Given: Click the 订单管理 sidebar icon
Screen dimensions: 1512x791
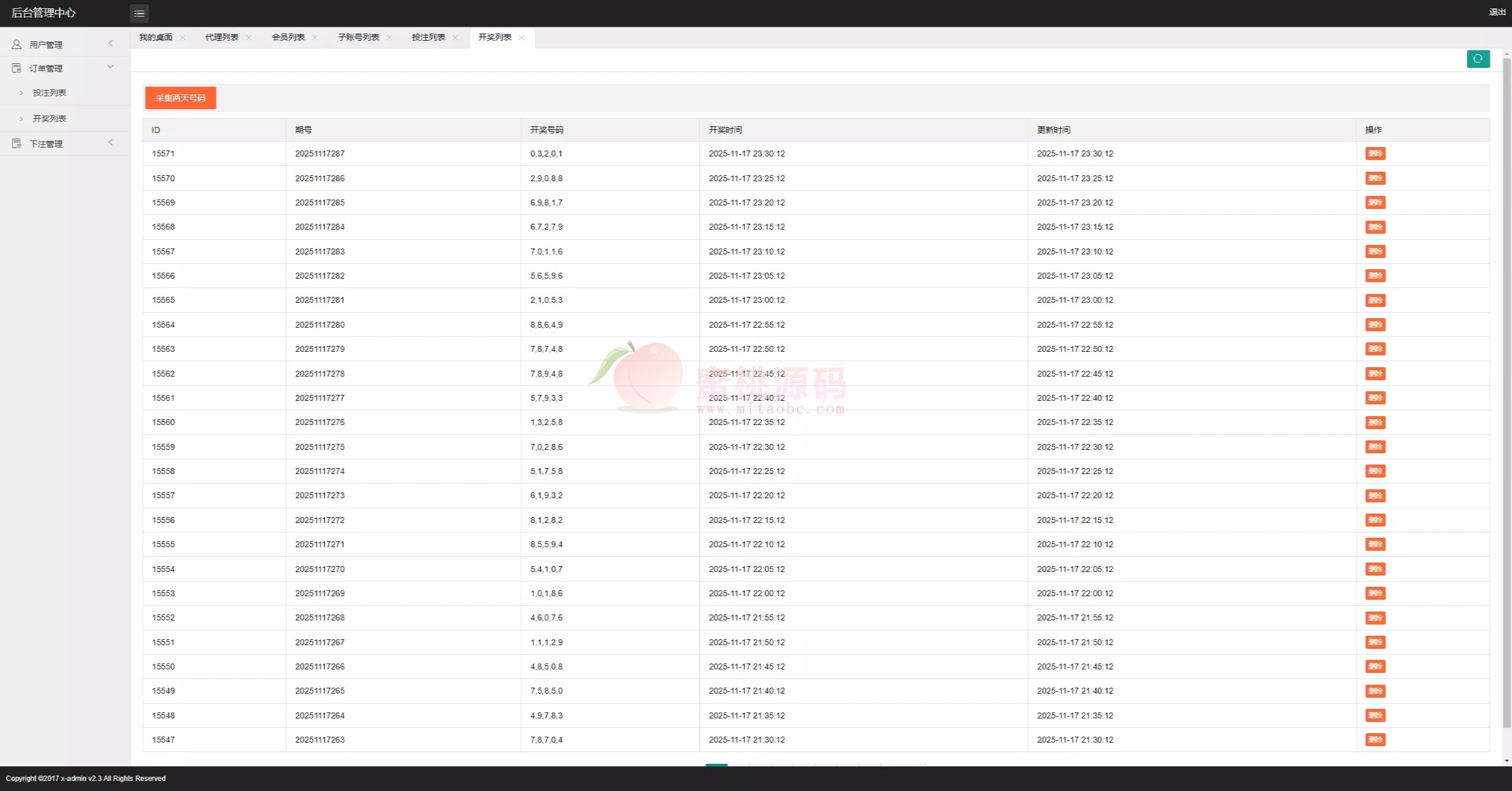Looking at the screenshot, I should click(17, 68).
